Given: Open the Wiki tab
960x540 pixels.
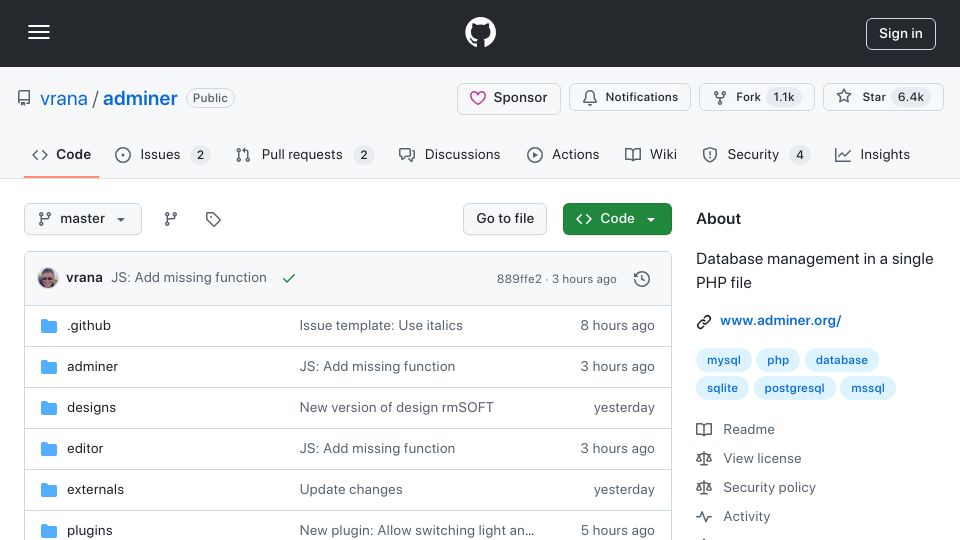Looking at the screenshot, I should (x=651, y=154).
